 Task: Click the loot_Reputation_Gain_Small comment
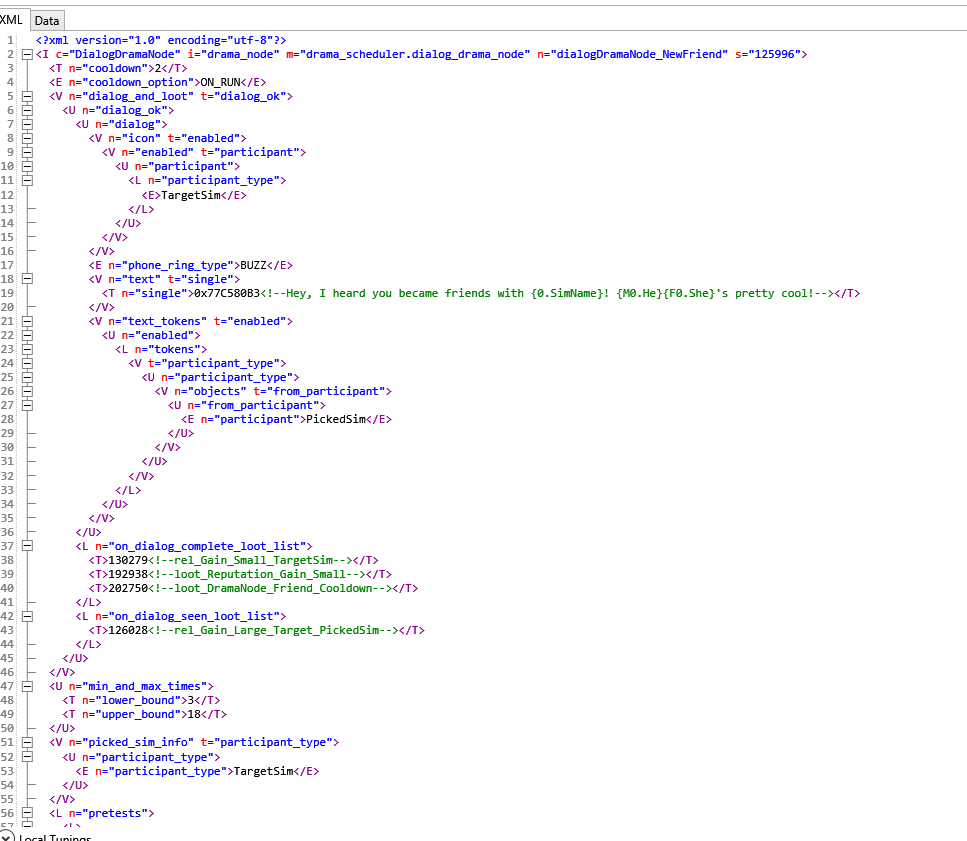(257, 574)
